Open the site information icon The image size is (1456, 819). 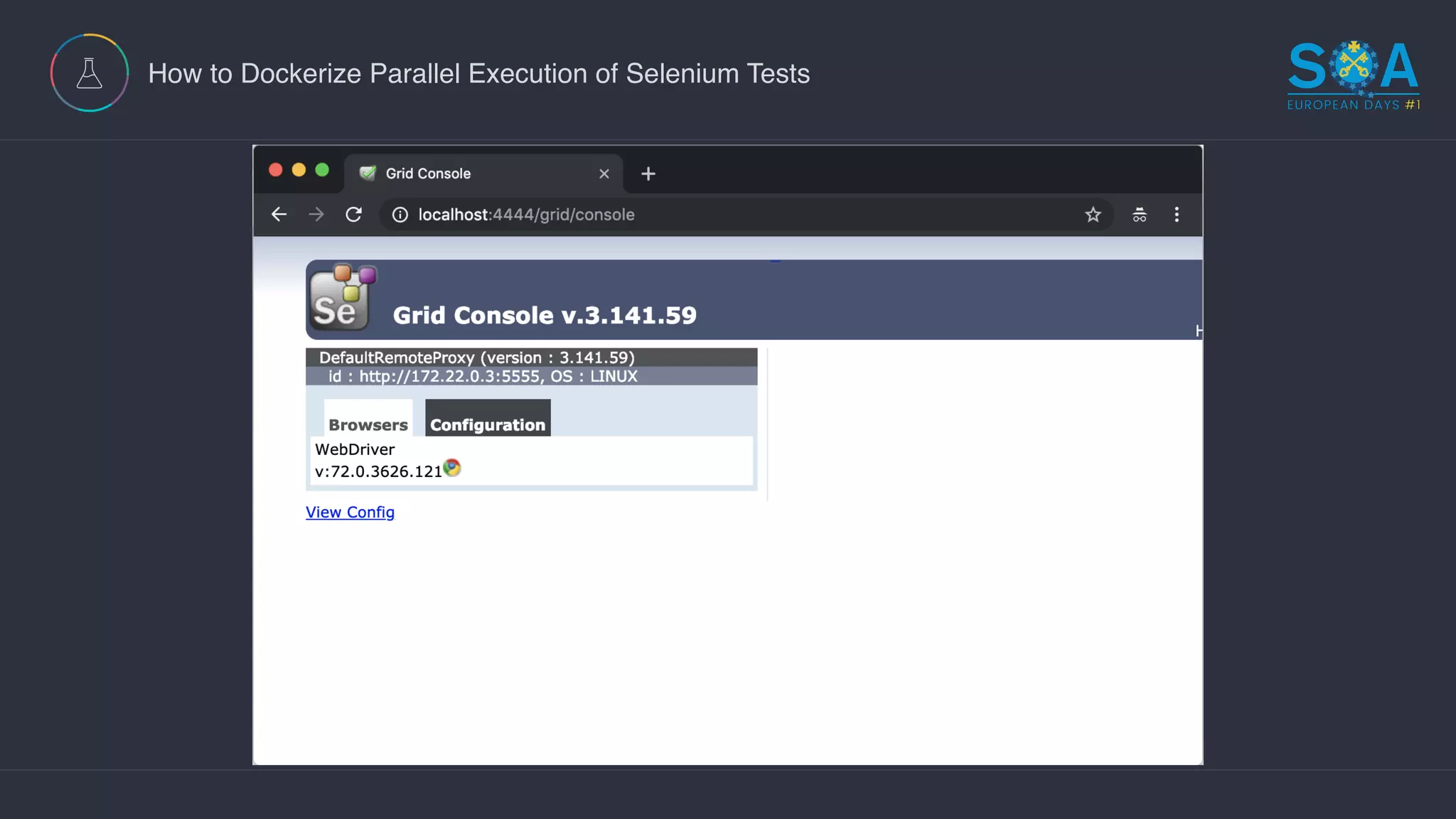click(400, 215)
